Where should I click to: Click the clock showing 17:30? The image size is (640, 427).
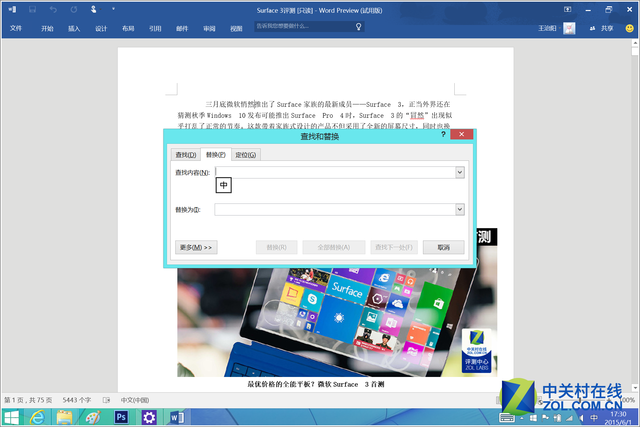point(618,414)
